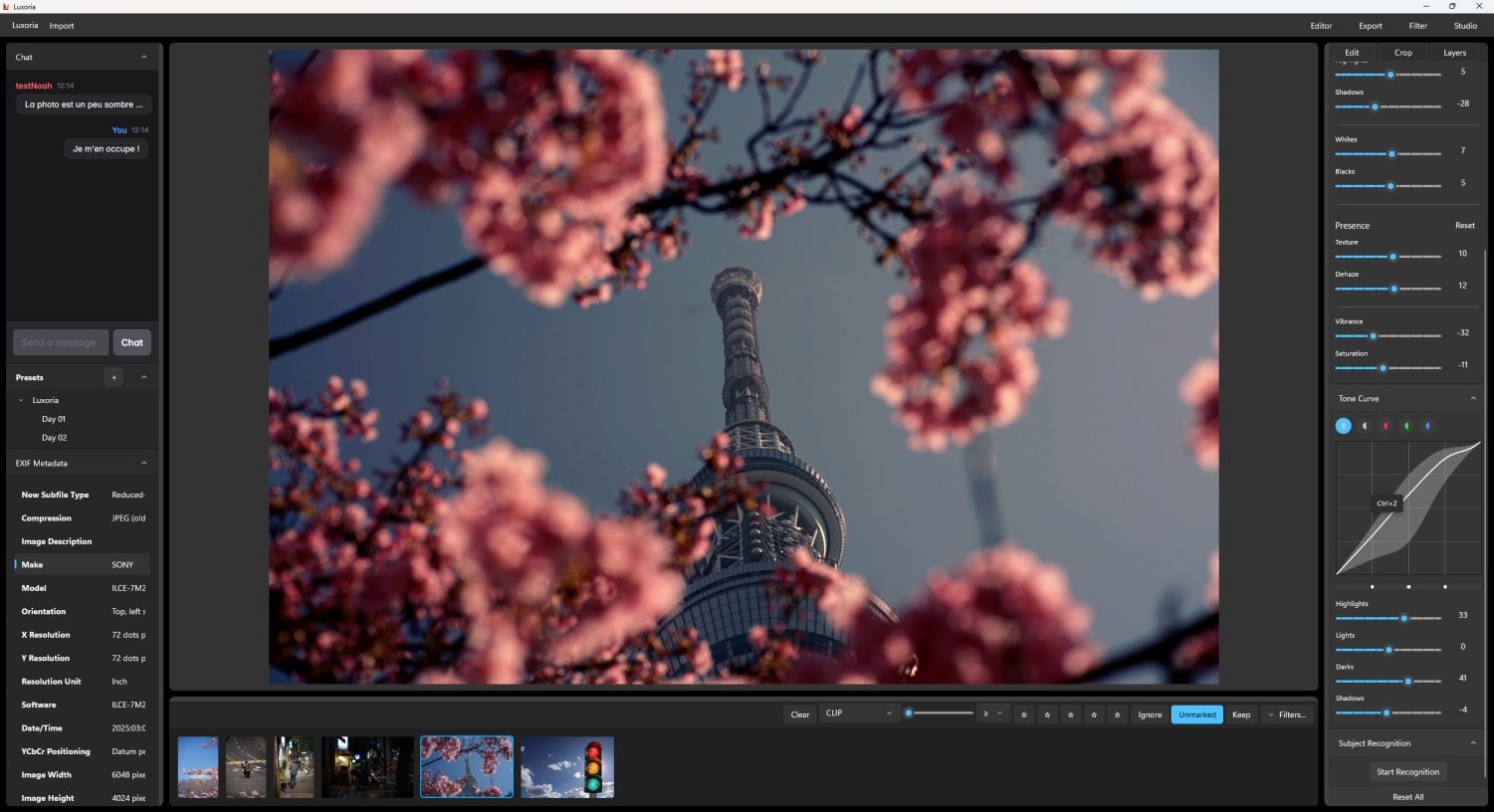1494x812 pixels.
Task: Select the green channel tone curve icon
Action: pyautogui.click(x=1406, y=426)
